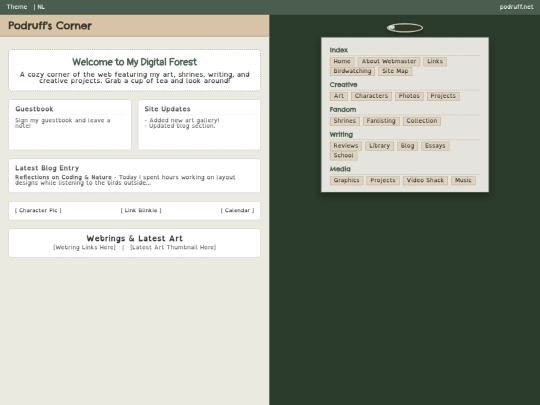This screenshot has height=405, width=540.
Task: Click the Webring Links Here placeholder
Action: [84, 247]
